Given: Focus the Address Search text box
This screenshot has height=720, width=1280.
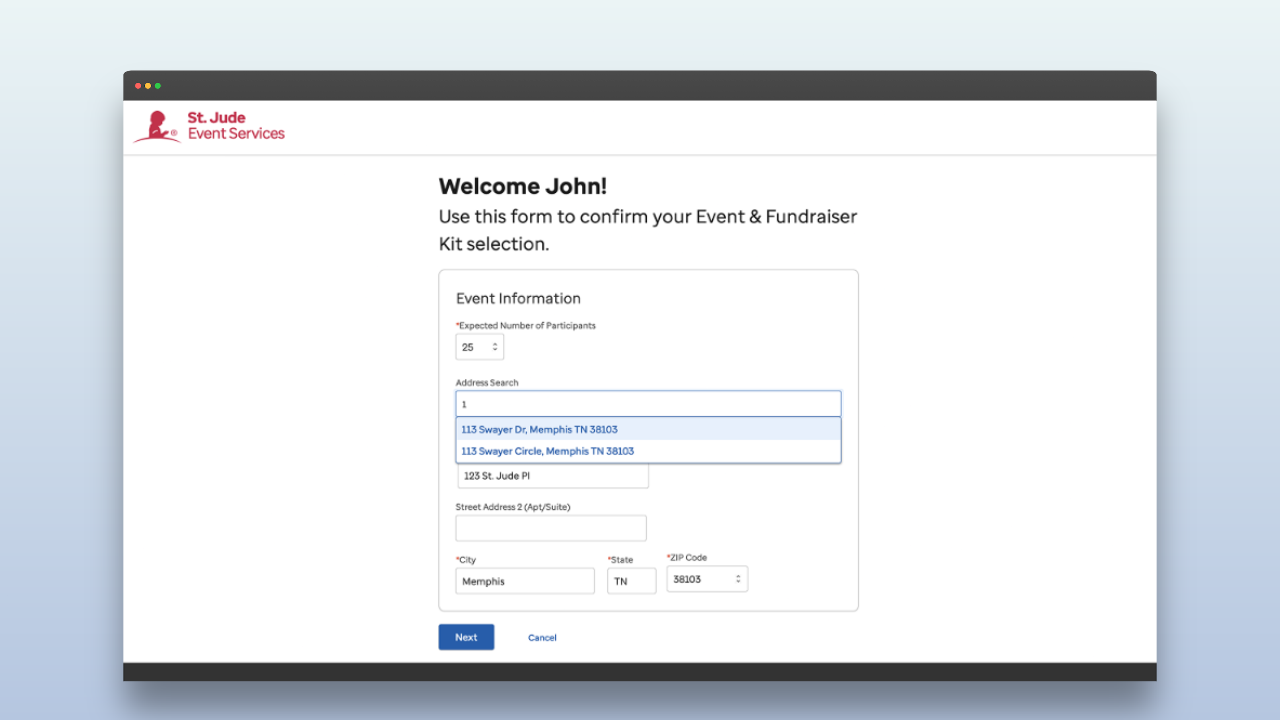Looking at the screenshot, I should click(648, 404).
